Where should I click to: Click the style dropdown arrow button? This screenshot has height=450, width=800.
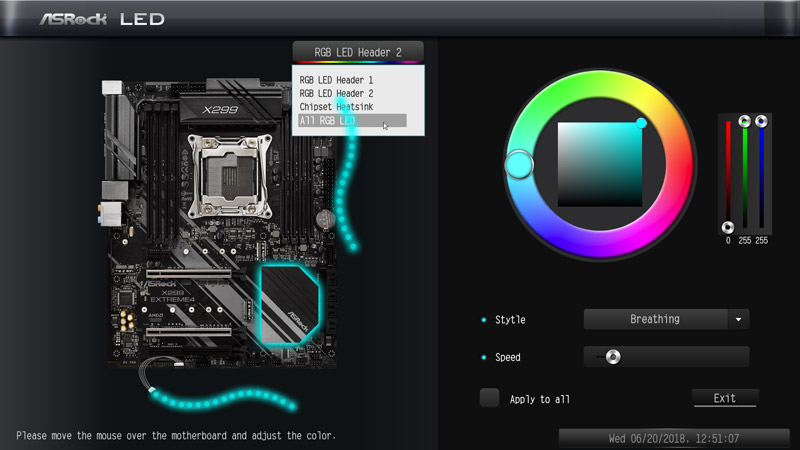coord(738,319)
